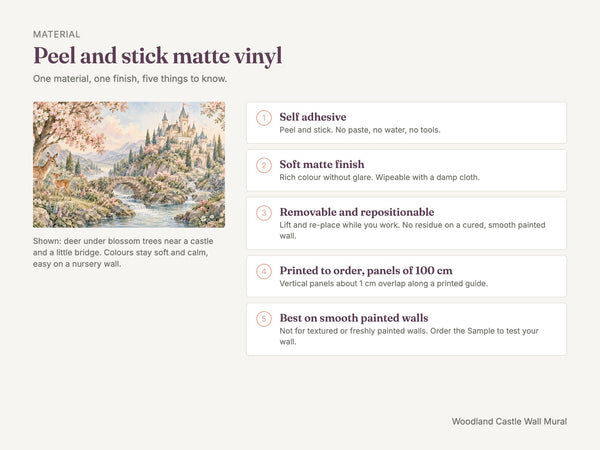Select Printed to order panels heading
The height and width of the screenshot is (450, 600).
[x=366, y=271]
